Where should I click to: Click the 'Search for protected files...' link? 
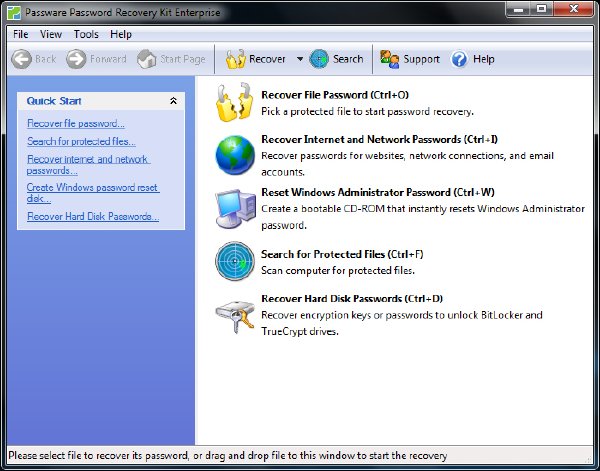point(81,142)
